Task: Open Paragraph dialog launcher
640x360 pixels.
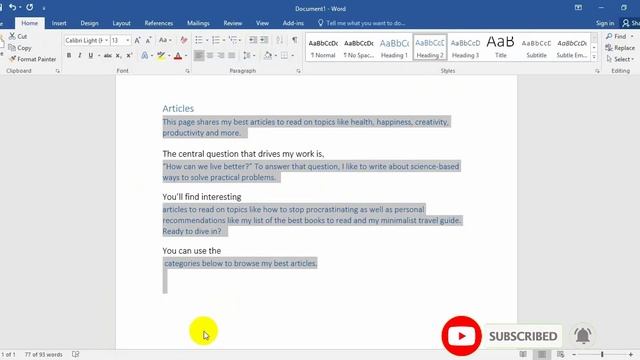Action: pyautogui.click(x=298, y=71)
